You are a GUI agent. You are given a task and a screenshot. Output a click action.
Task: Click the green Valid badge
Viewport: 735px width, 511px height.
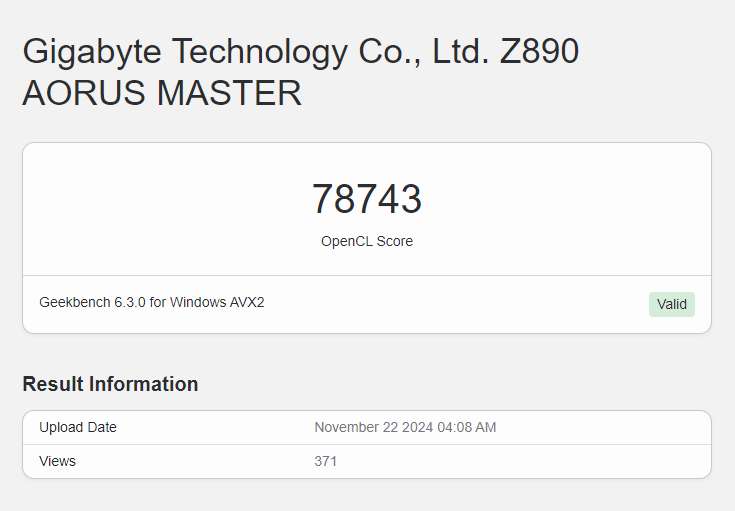click(671, 304)
